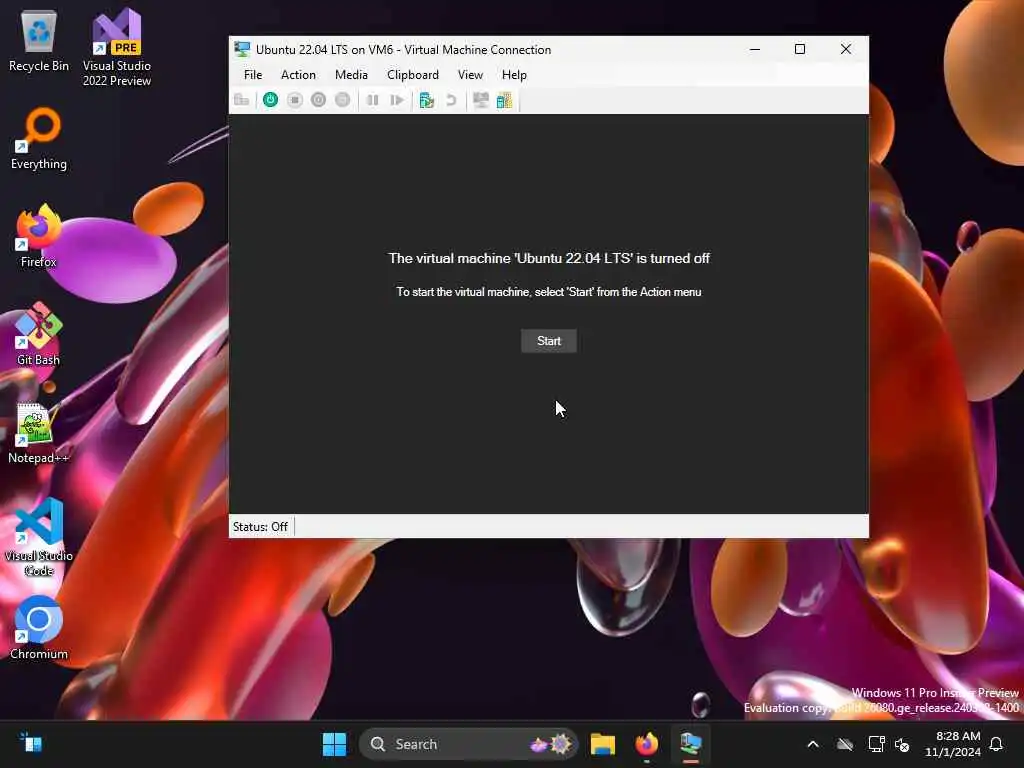Viewport: 1024px width, 768px height.
Task: Click the Share toolbar icon with colored servers
Action: click(x=504, y=100)
